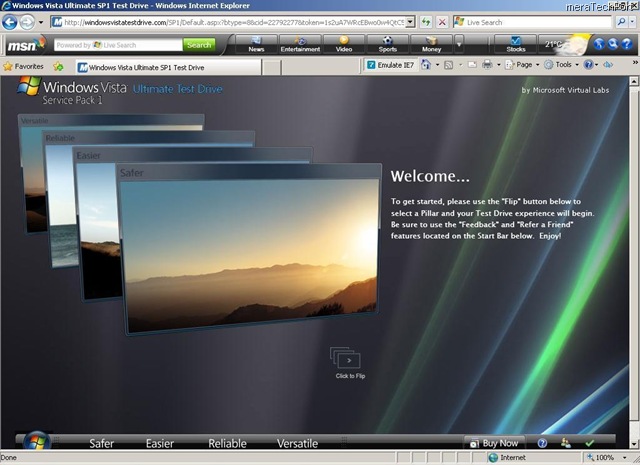Stop loading with the red X icon

tap(442, 22)
